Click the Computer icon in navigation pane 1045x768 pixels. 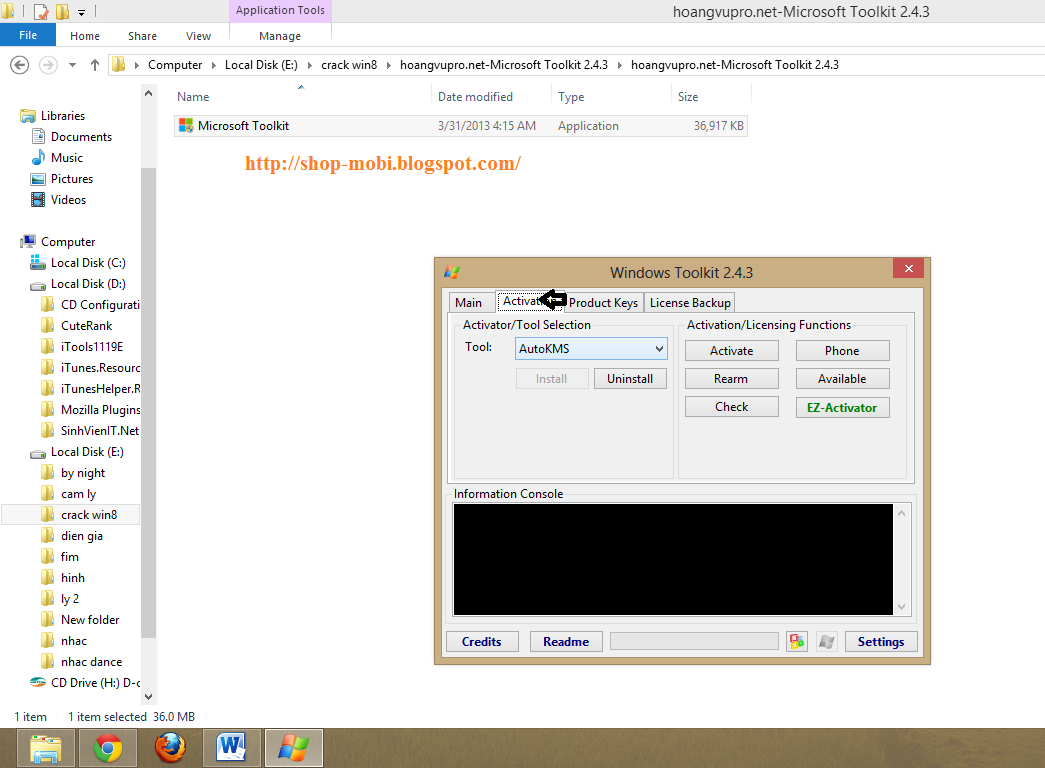(28, 241)
